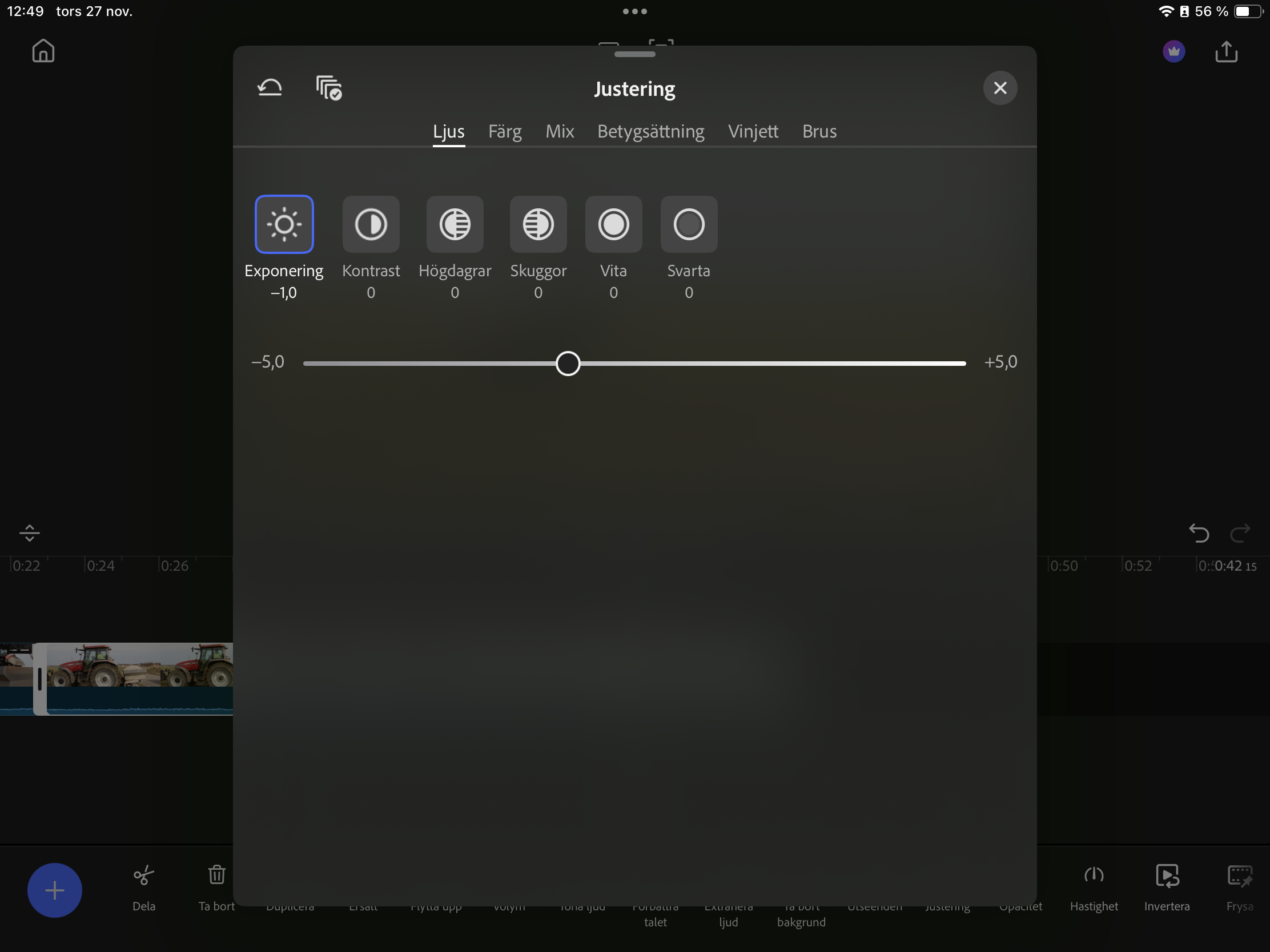Reset adjustments with the reset arrow icon

pos(270,88)
